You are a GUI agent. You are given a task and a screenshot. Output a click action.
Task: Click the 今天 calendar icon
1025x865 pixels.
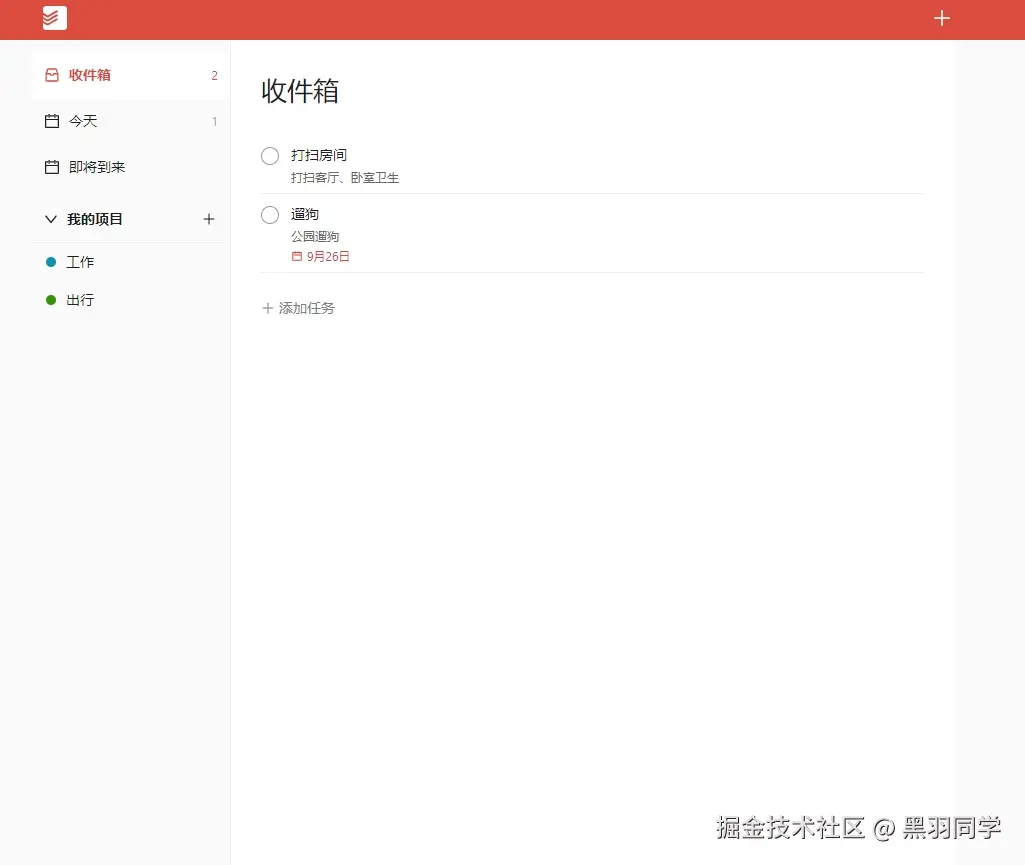click(51, 121)
